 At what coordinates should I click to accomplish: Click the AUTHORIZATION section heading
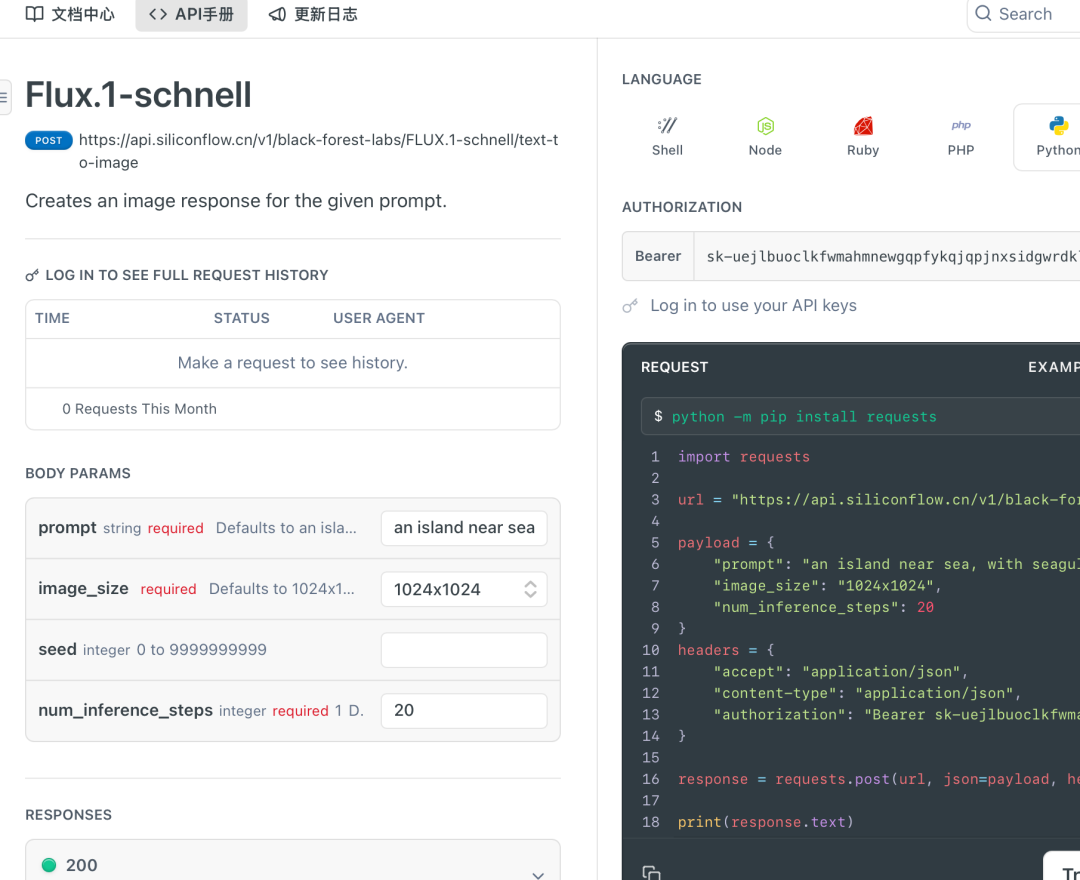(681, 207)
